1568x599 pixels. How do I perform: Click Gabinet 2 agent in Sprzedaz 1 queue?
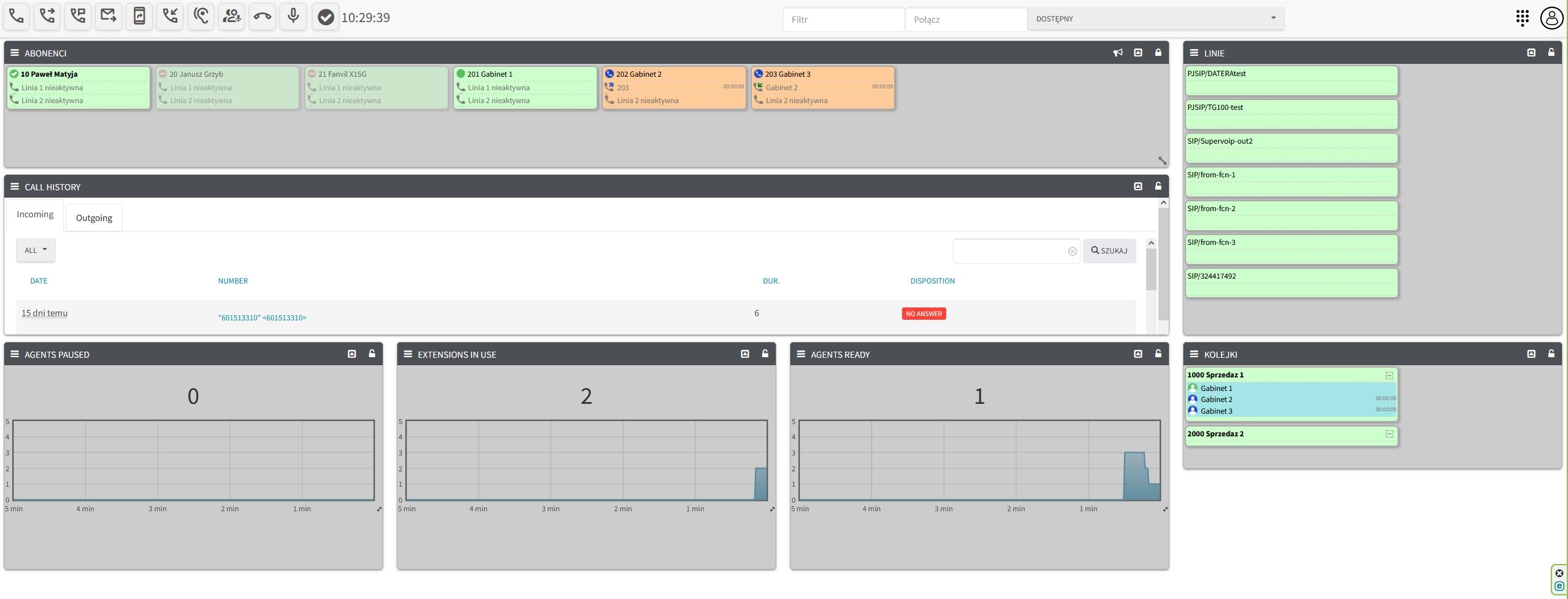point(1291,400)
